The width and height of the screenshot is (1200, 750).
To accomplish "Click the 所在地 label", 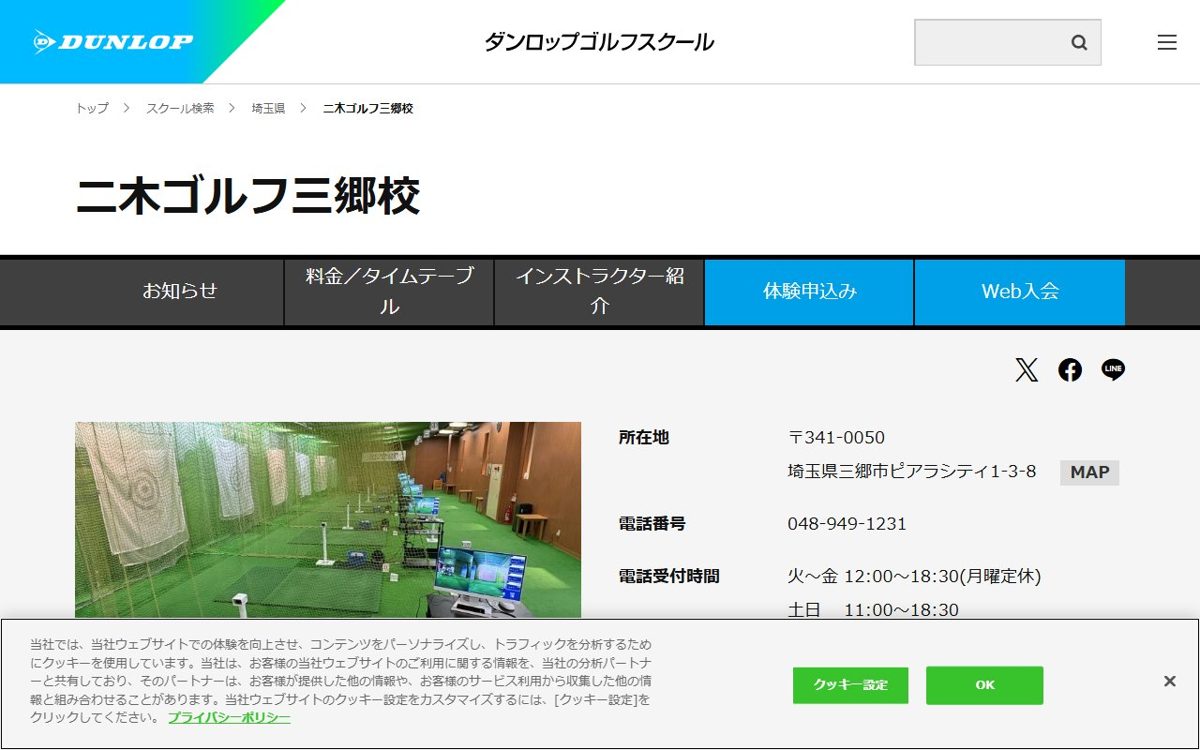I will tap(644, 437).
